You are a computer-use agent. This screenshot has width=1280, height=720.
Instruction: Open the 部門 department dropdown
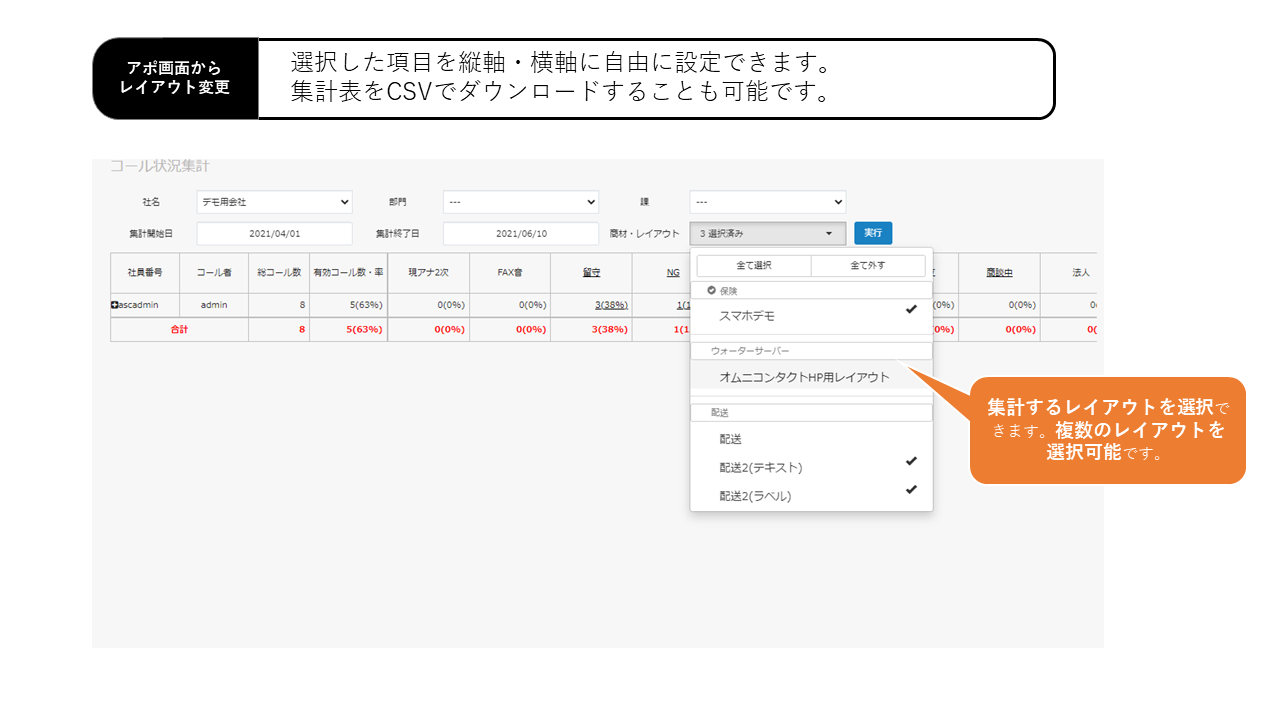(x=521, y=202)
